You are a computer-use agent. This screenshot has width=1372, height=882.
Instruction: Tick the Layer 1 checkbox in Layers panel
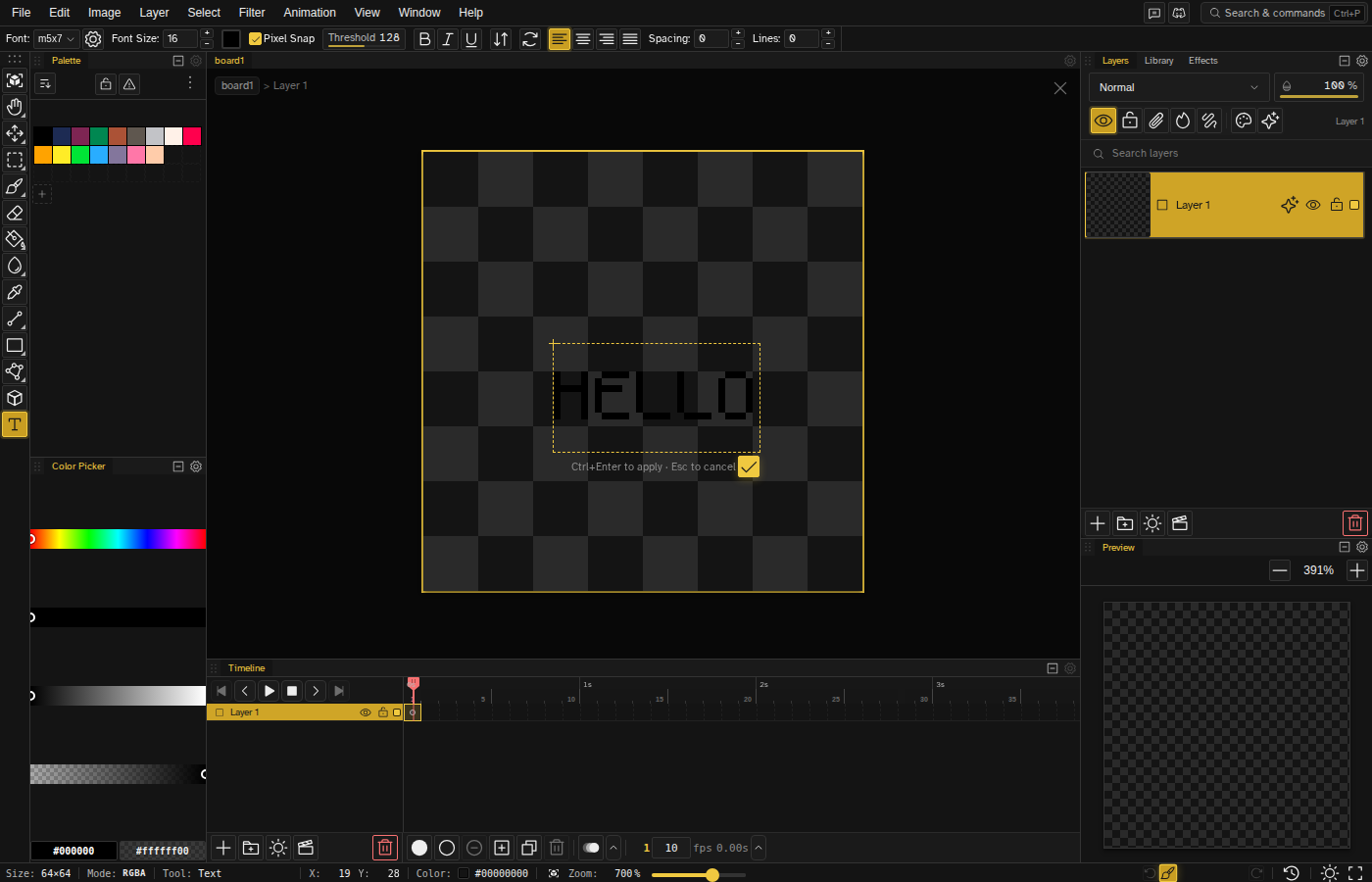click(x=1162, y=205)
